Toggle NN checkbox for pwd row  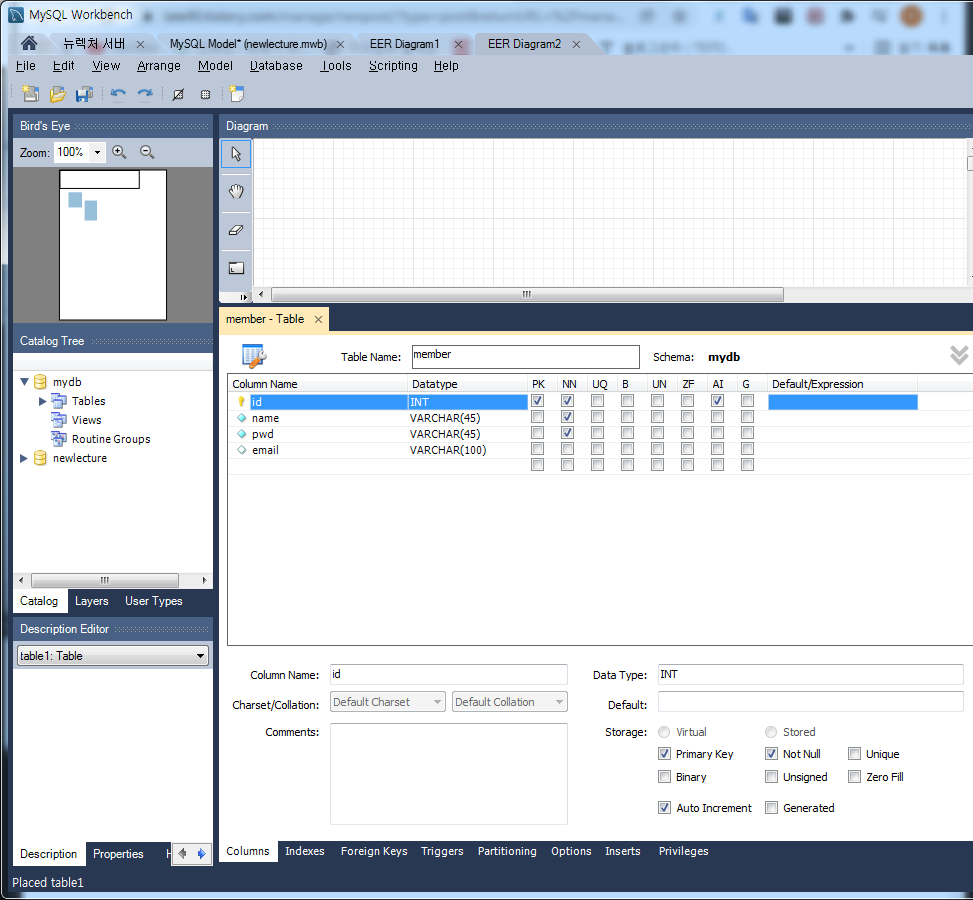coord(567,433)
